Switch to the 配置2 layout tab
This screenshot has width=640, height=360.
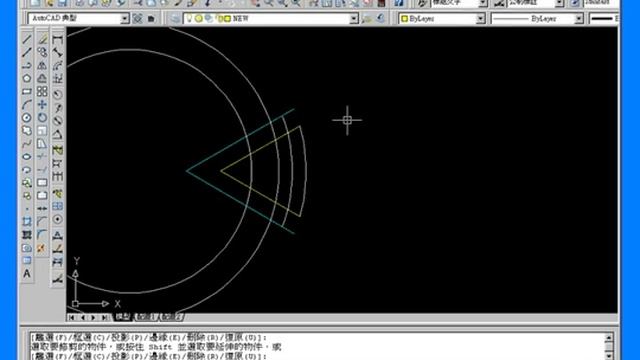coord(171,317)
